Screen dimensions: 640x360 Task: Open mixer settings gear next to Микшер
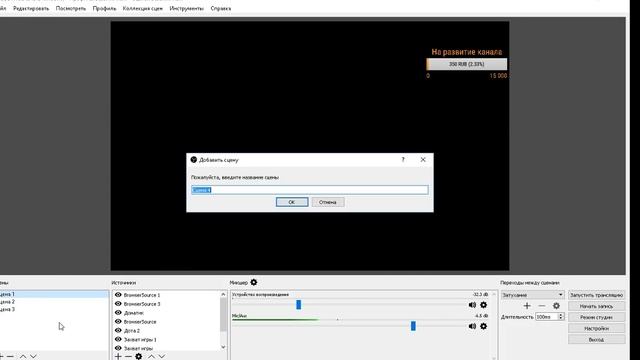pos(254,282)
